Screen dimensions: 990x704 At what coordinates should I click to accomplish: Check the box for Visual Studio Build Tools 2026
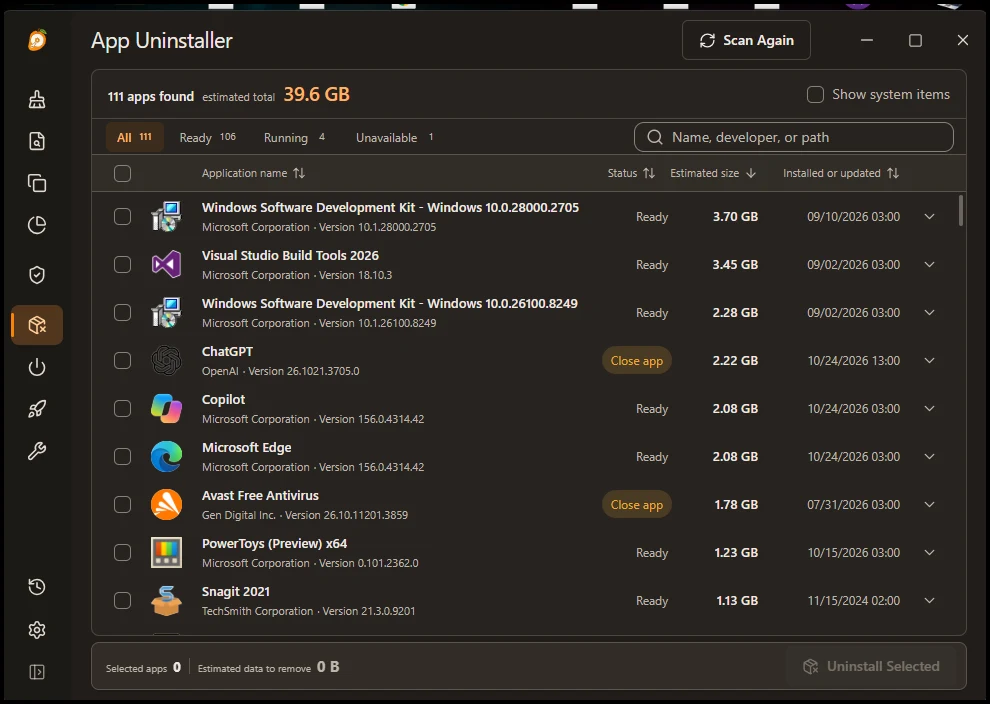pos(122,265)
